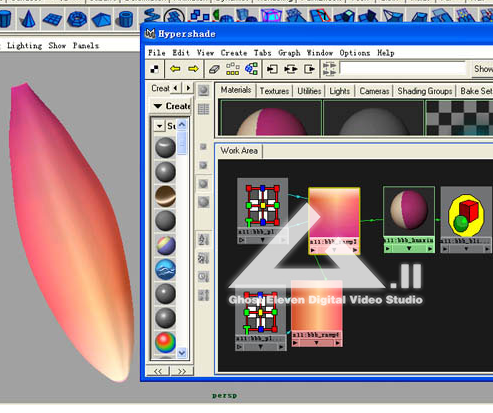Image resolution: width=493 pixels, height=413 pixels.
Task: Go to next graph with yellow right arrow
Action: tap(193, 69)
